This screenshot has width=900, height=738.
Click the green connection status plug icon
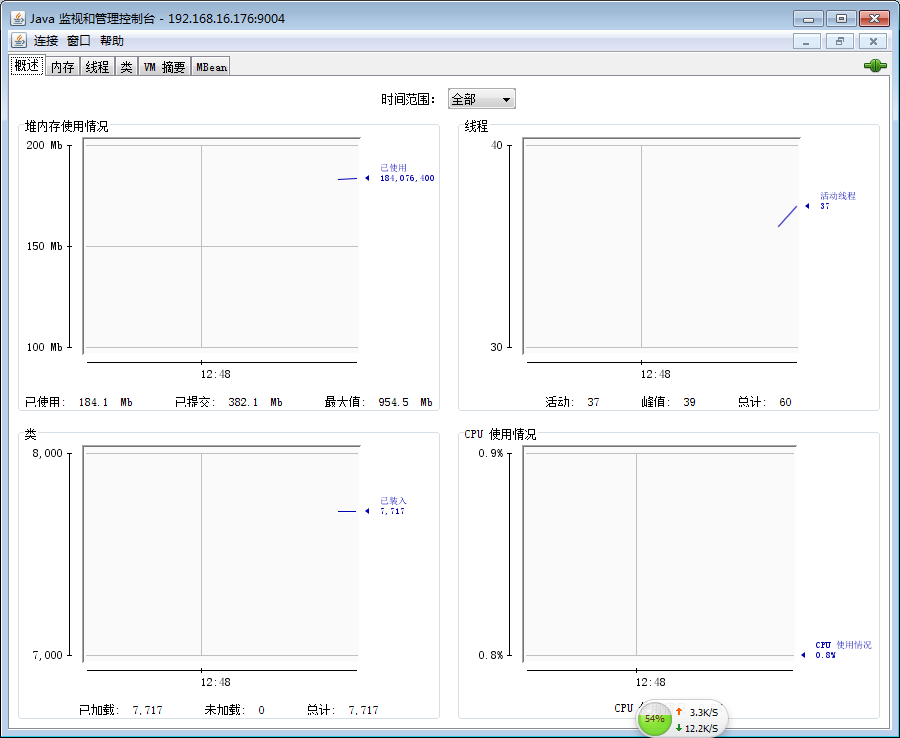pyautogui.click(x=875, y=66)
